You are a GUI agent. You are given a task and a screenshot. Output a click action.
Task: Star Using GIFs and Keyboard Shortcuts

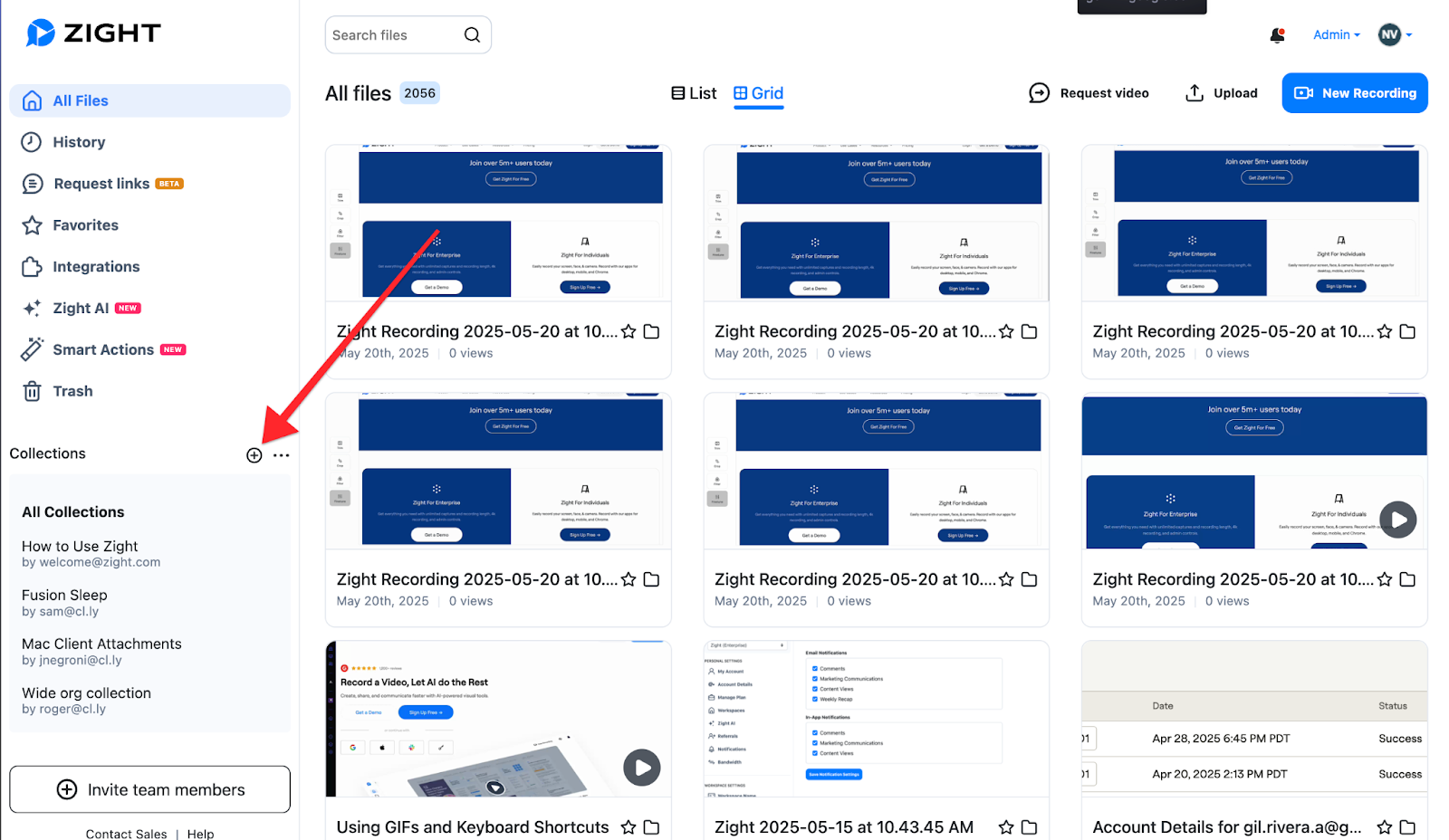coord(629,827)
